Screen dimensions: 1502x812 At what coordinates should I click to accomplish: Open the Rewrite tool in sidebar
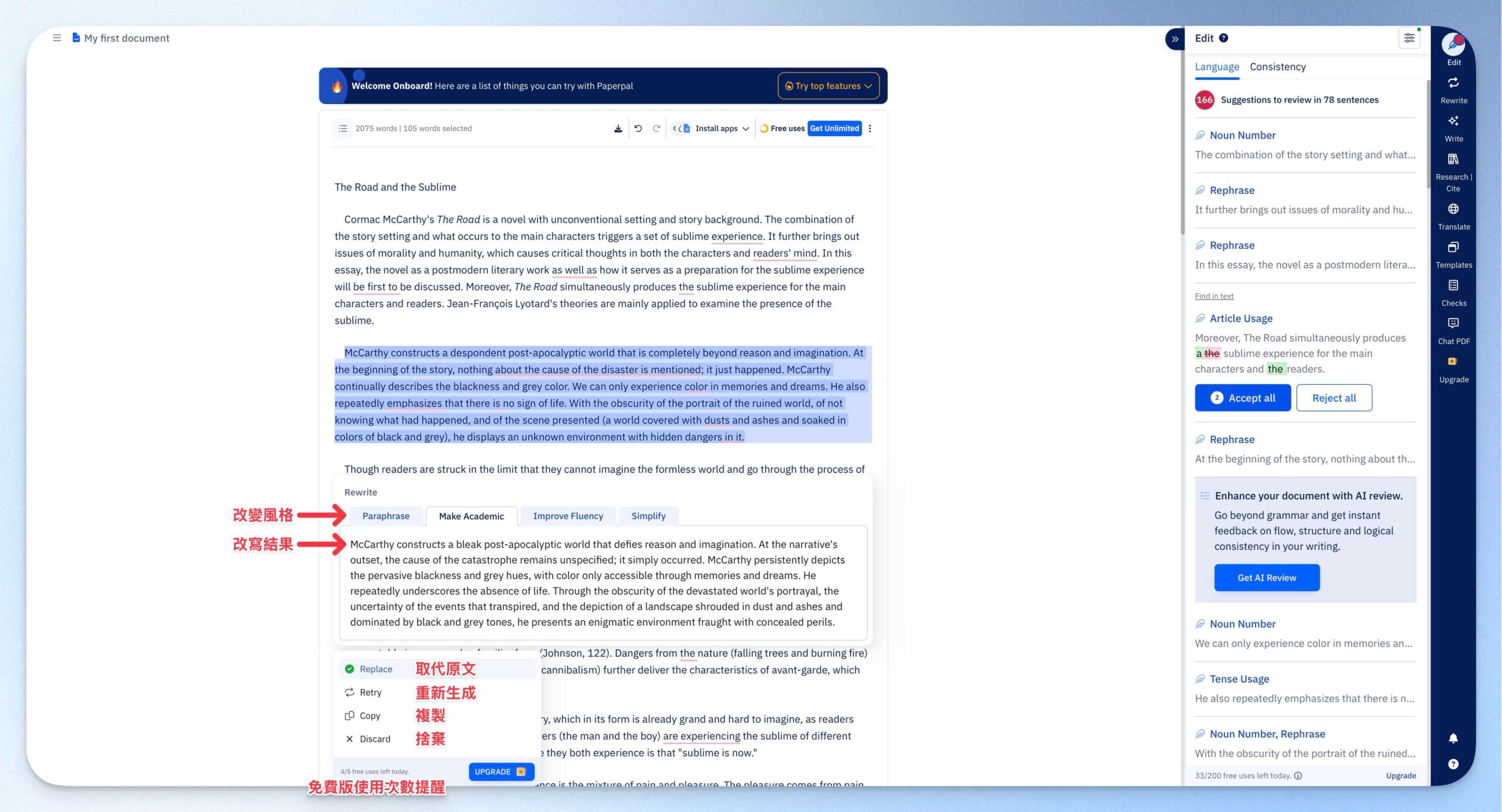[x=1453, y=90]
